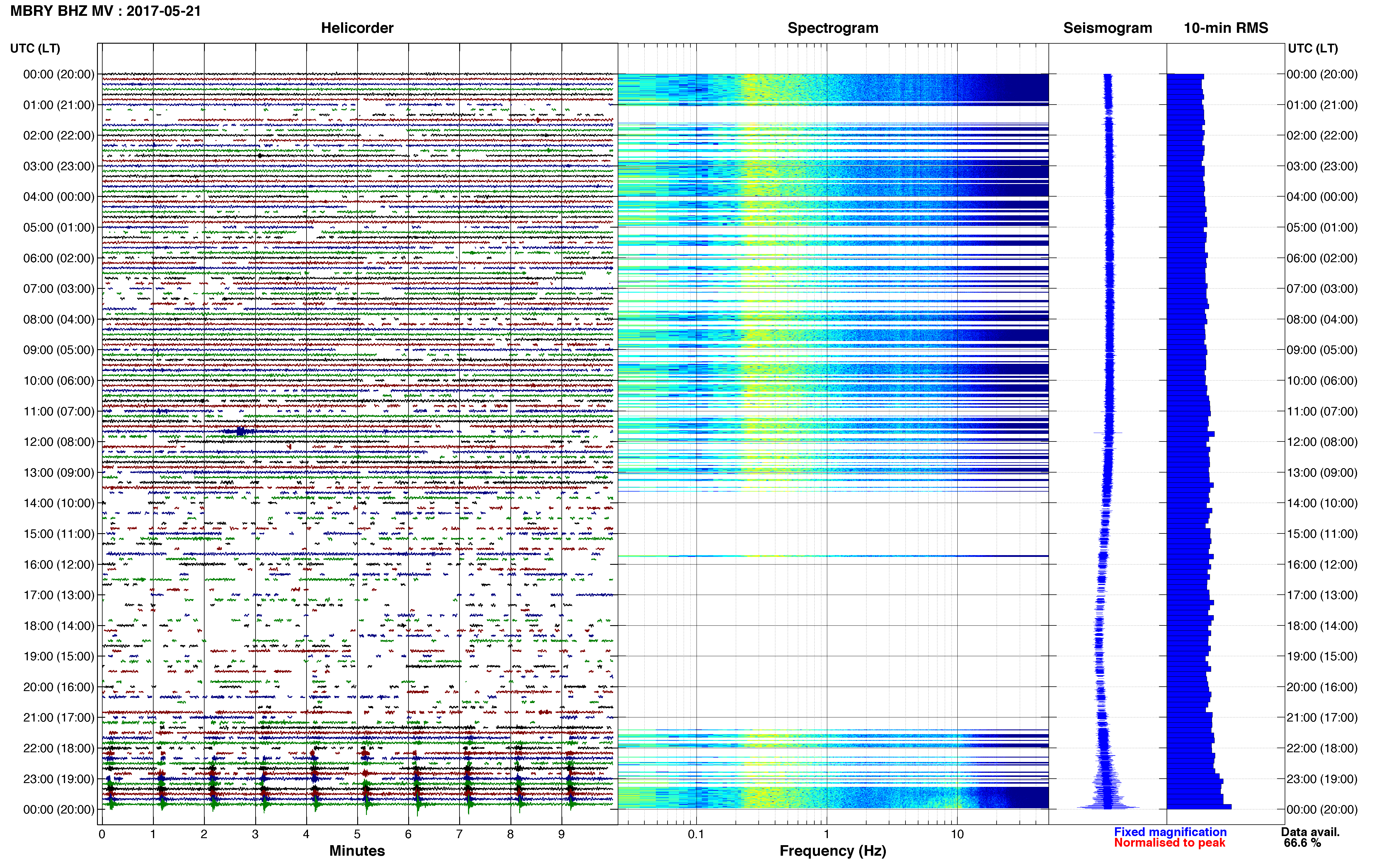Click the 'Normalised to peak' legend text
This screenshot has height=868, width=1389.
pos(1170,843)
